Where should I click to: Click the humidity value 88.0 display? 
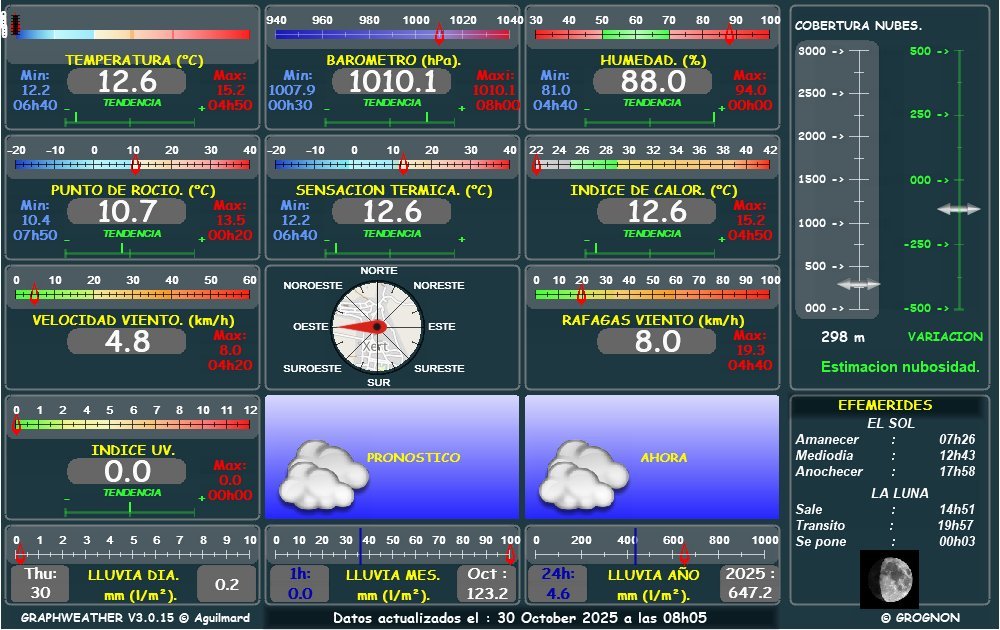point(652,81)
